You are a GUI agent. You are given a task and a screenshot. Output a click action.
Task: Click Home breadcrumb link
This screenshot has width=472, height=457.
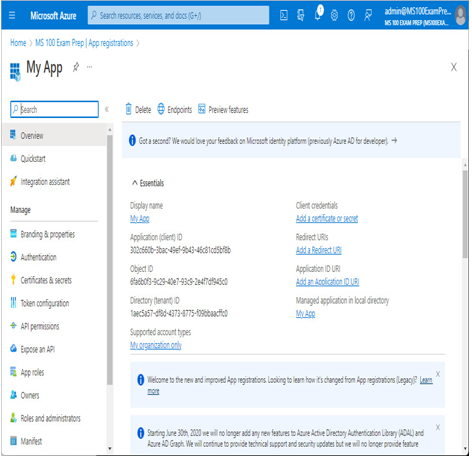coord(18,43)
